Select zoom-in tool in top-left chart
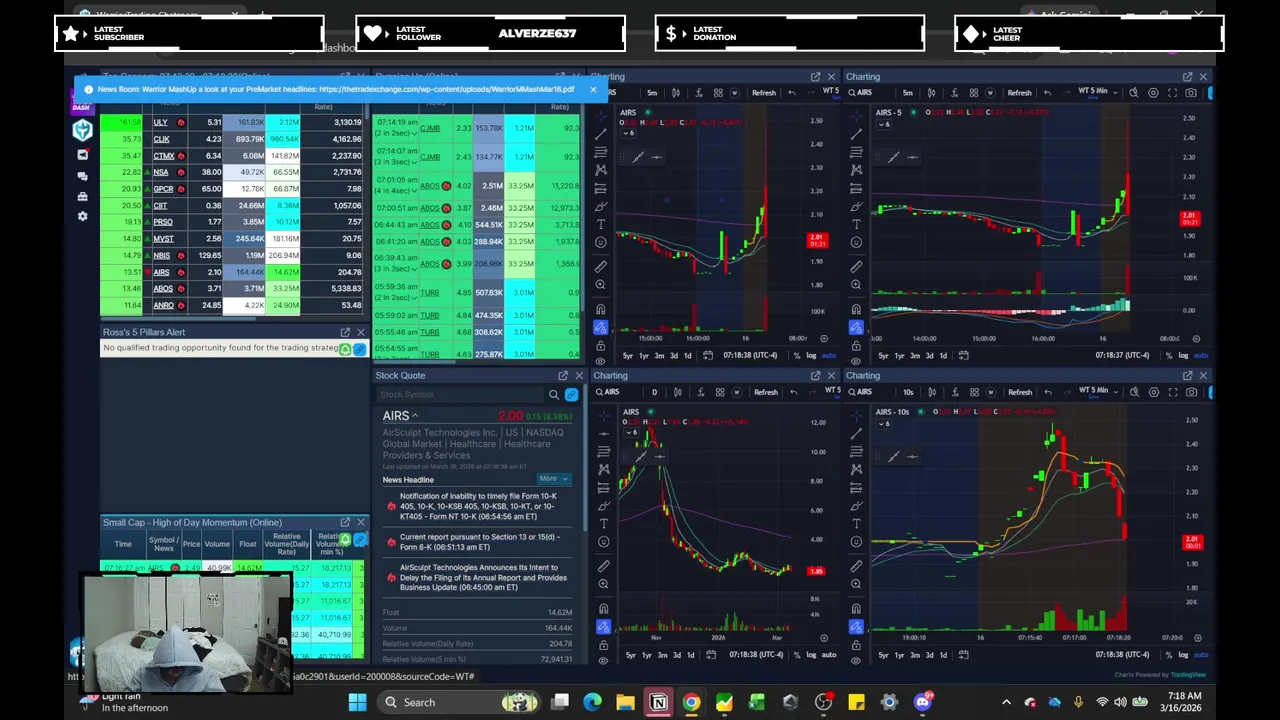 [x=601, y=285]
